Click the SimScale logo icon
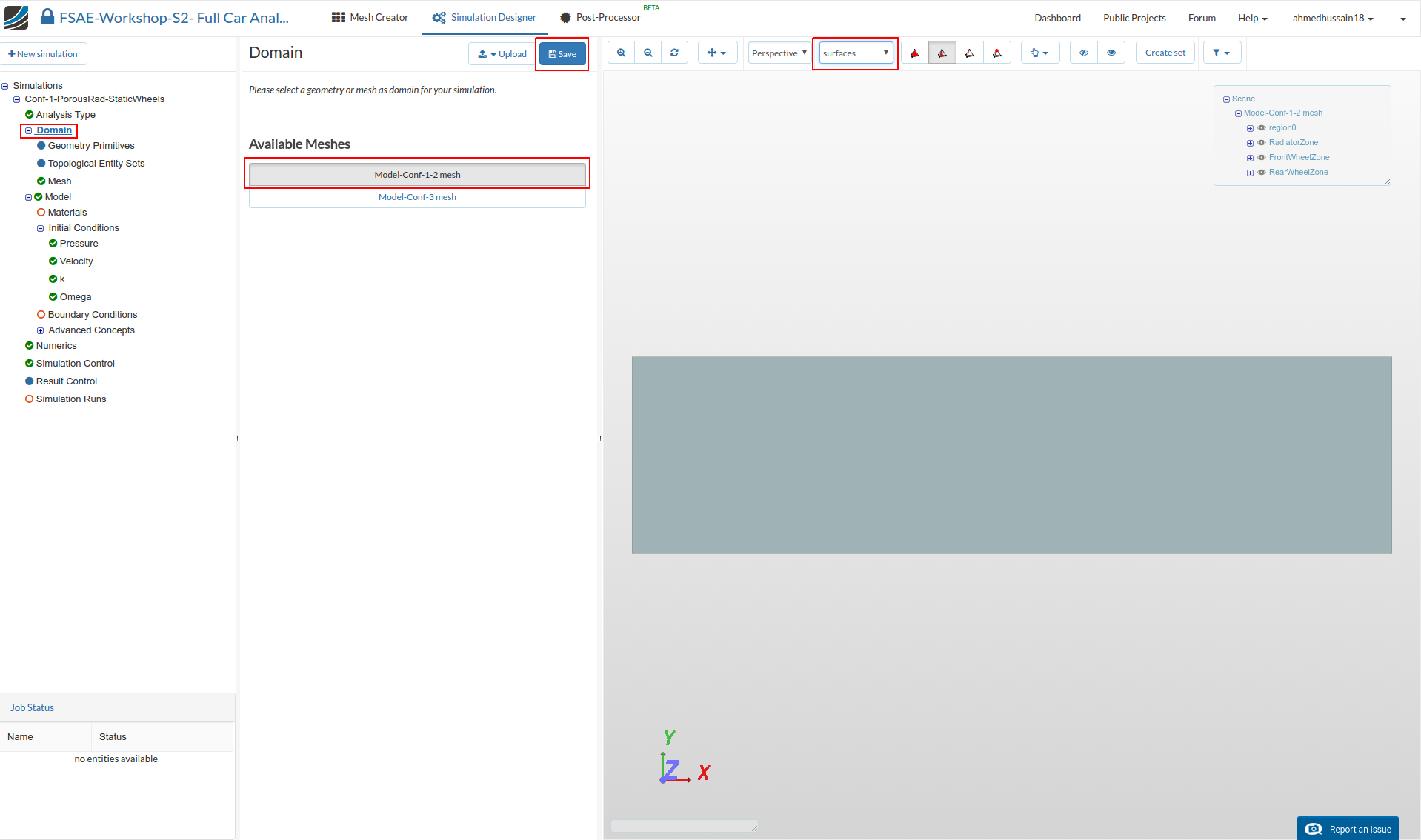This screenshot has width=1421, height=840. 16,17
